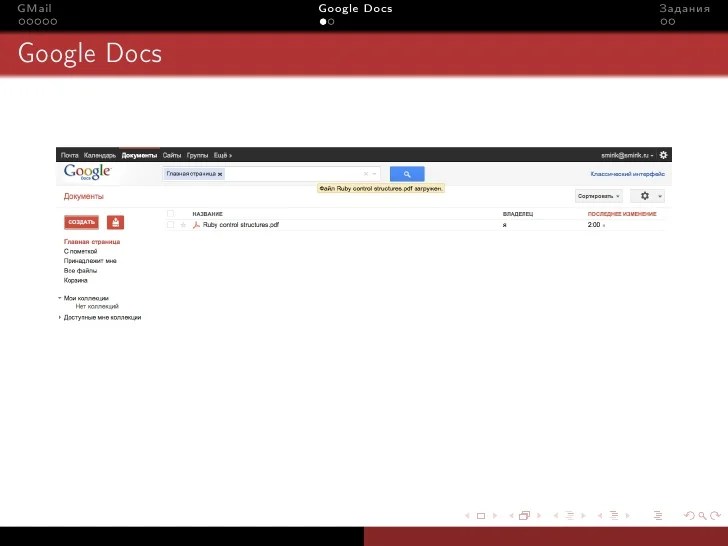The width and height of the screenshot is (728, 546).
Task: Click the settings gear next to Сортировать
Action: coord(645,196)
